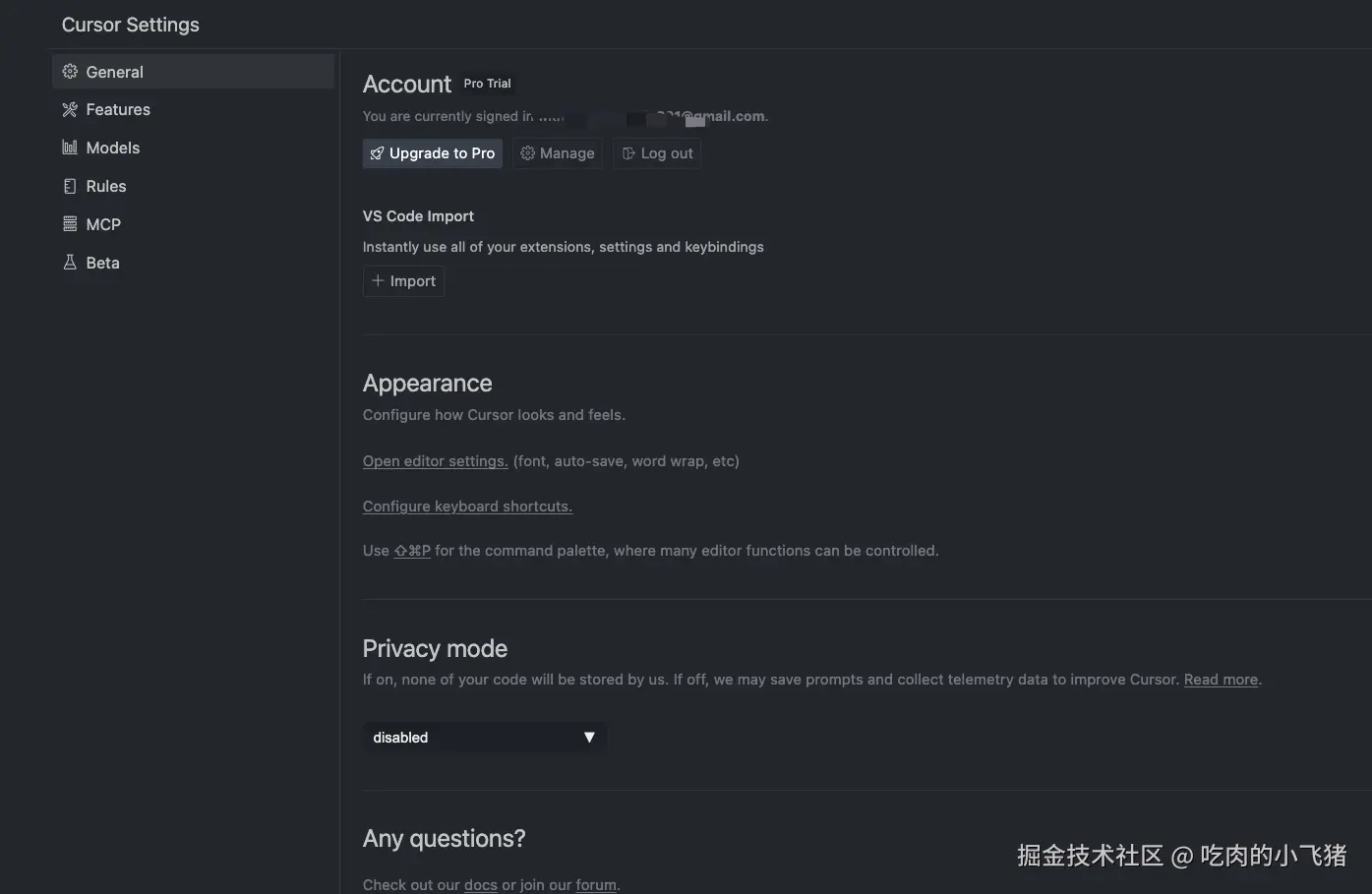Screen dimensions: 1372x894
Task: Expand privacy options via the dropdown arrow
Action: 589,738
